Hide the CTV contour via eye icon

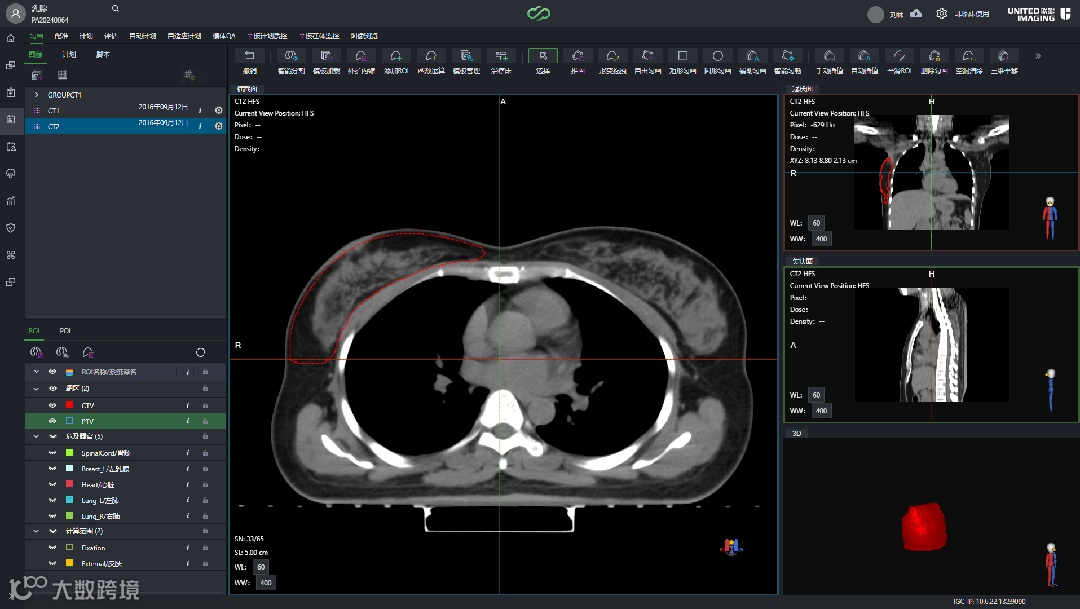(x=52, y=406)
